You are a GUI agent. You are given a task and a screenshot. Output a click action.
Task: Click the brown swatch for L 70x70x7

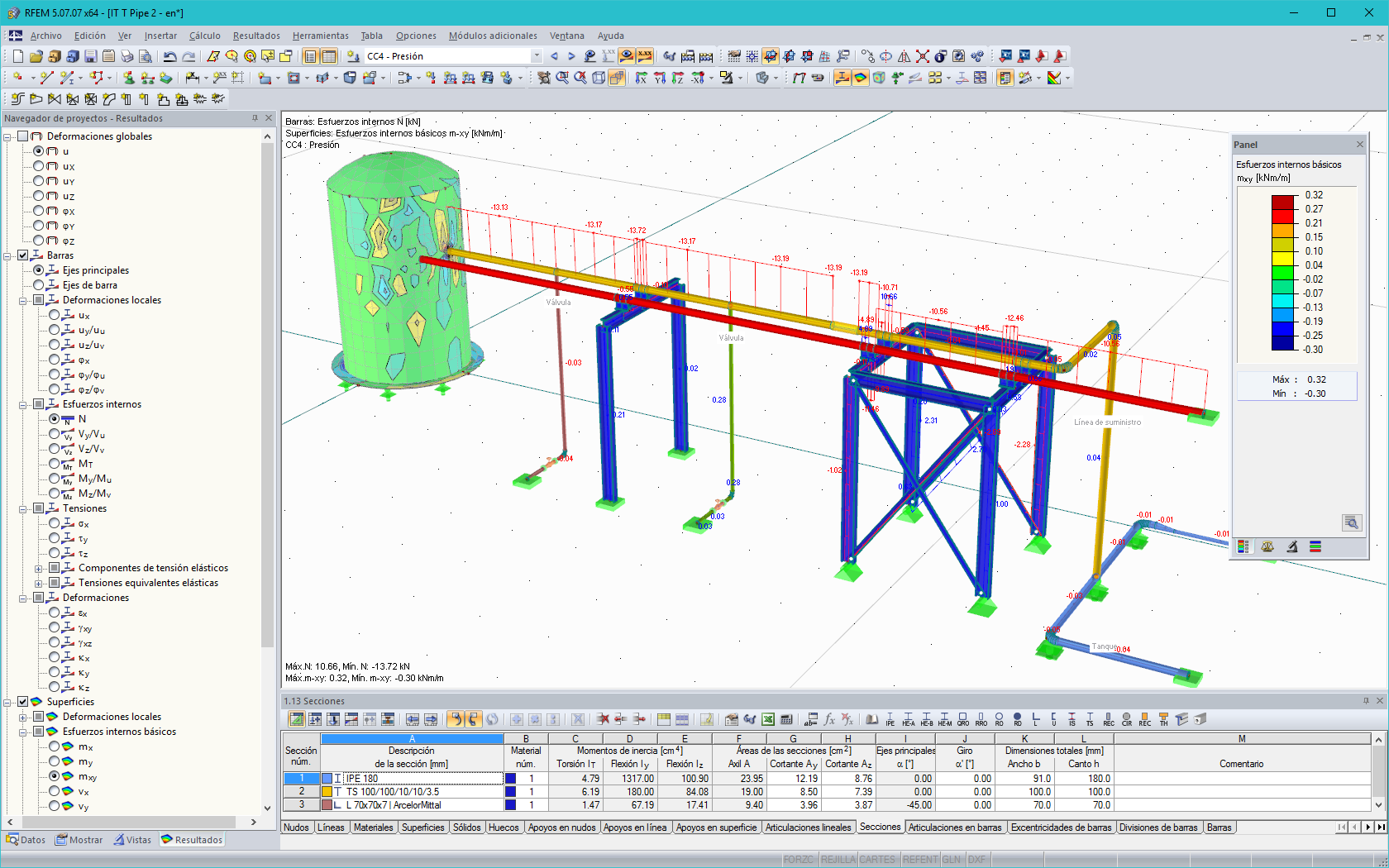pos(327,805)
